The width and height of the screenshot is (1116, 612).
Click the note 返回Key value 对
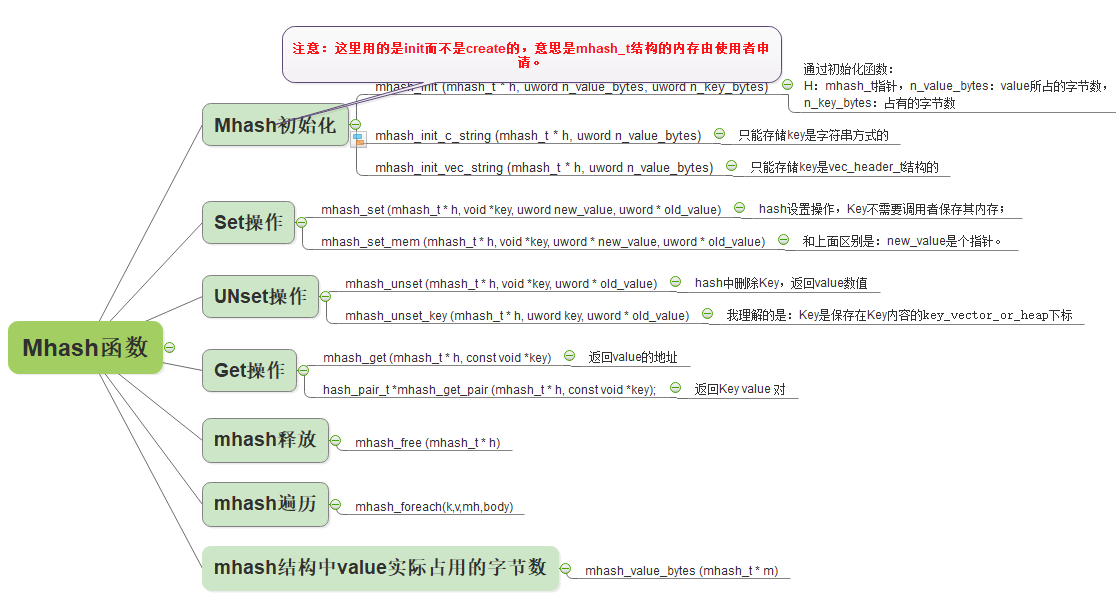click(x=740, y=389)
